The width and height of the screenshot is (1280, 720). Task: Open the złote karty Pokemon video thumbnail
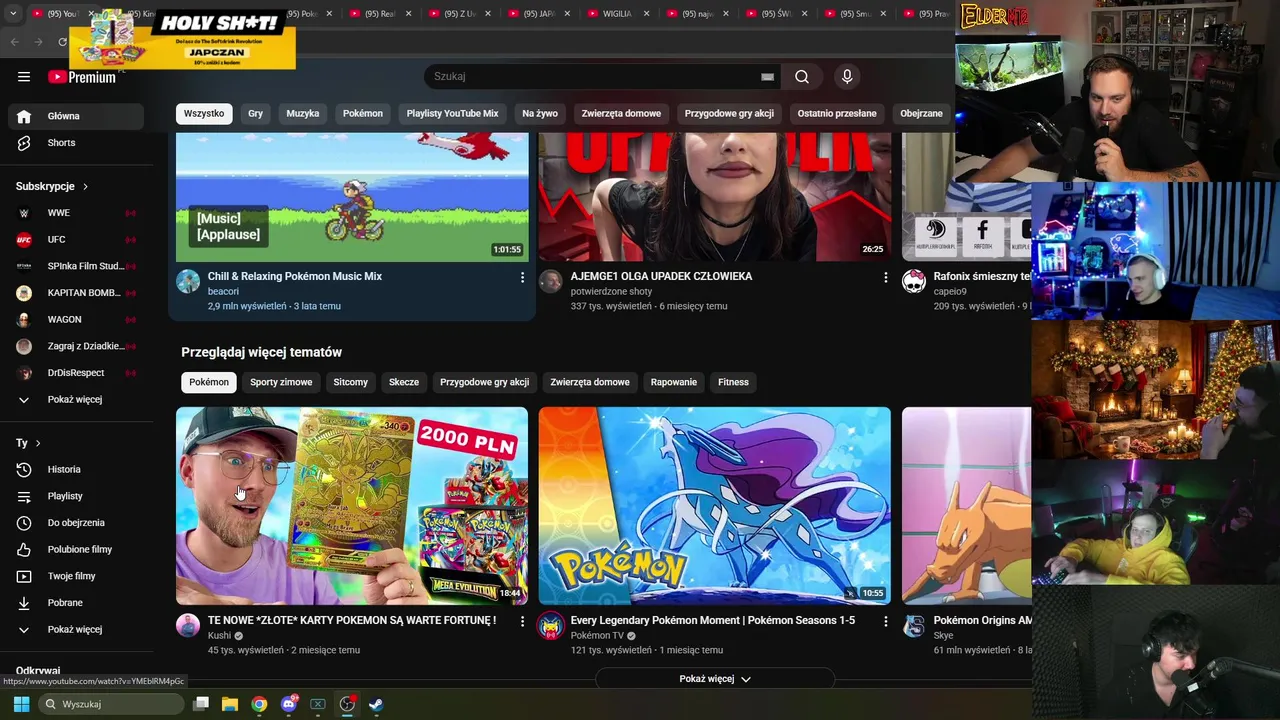(352, 506)
